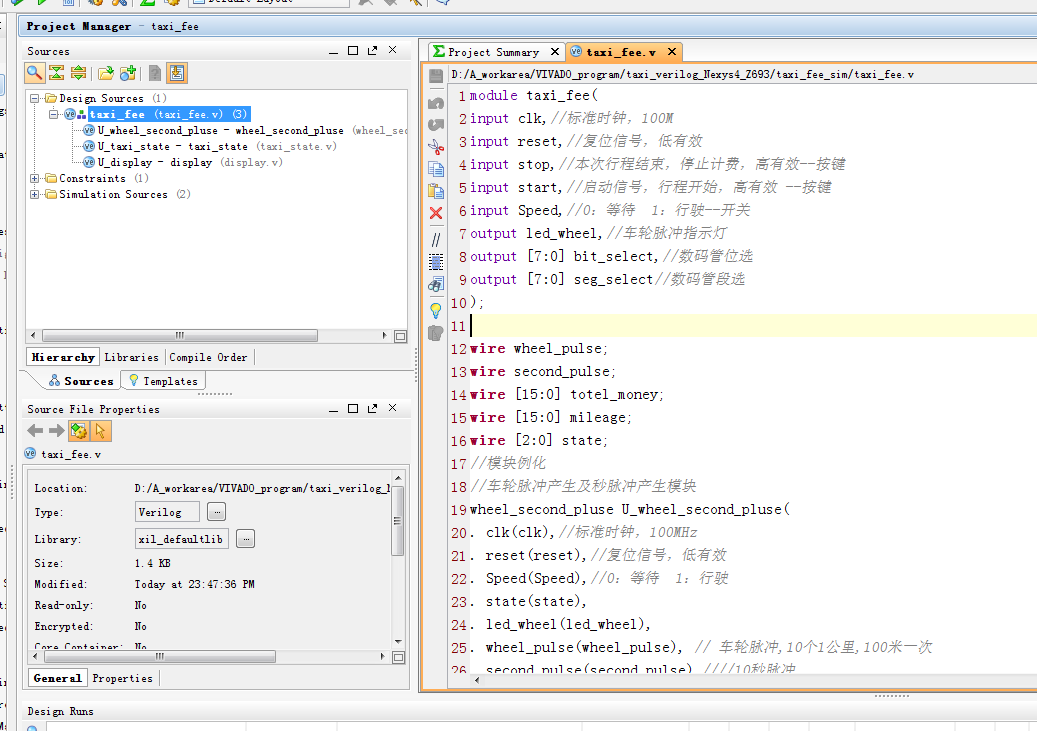Click 'module taxi_fee(' code line
The width and height of the screenshot is (1037, 731).
(x=534, y=95)
